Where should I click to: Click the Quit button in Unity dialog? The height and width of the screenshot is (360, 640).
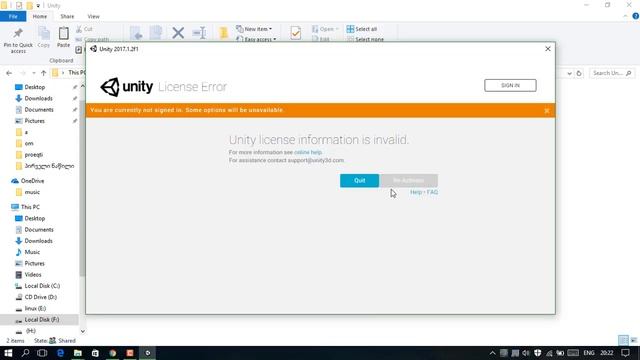pyautogui.click(x=359, y=180)
